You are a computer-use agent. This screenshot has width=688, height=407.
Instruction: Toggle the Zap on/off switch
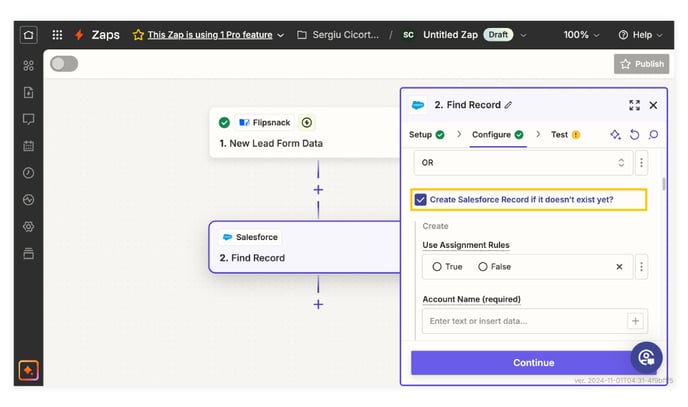(x=64, y=64)
